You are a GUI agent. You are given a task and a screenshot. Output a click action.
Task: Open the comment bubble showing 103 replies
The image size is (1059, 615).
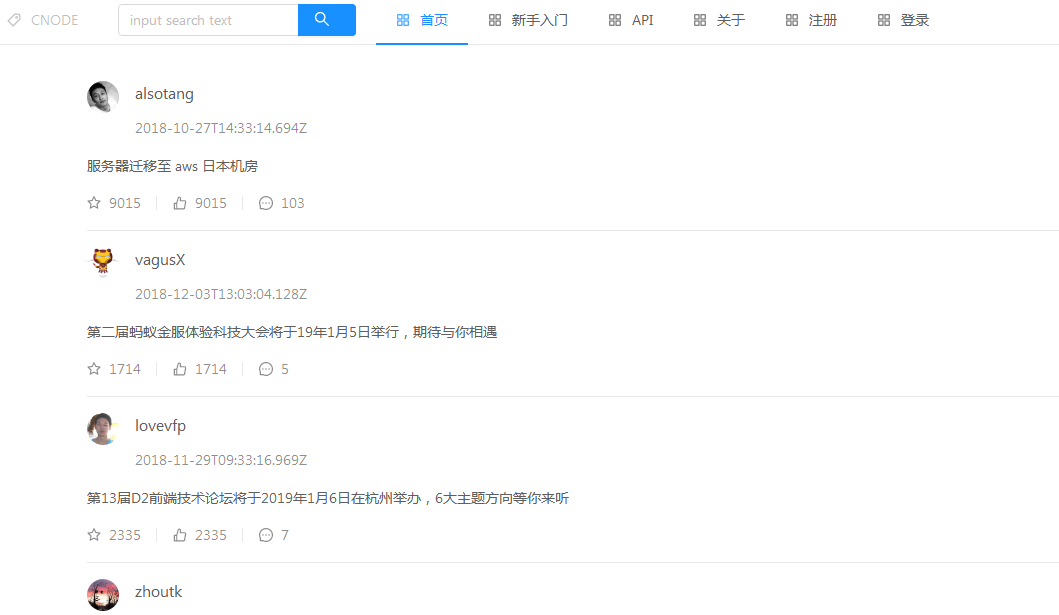pyautogui.click(x=265, y=202)
